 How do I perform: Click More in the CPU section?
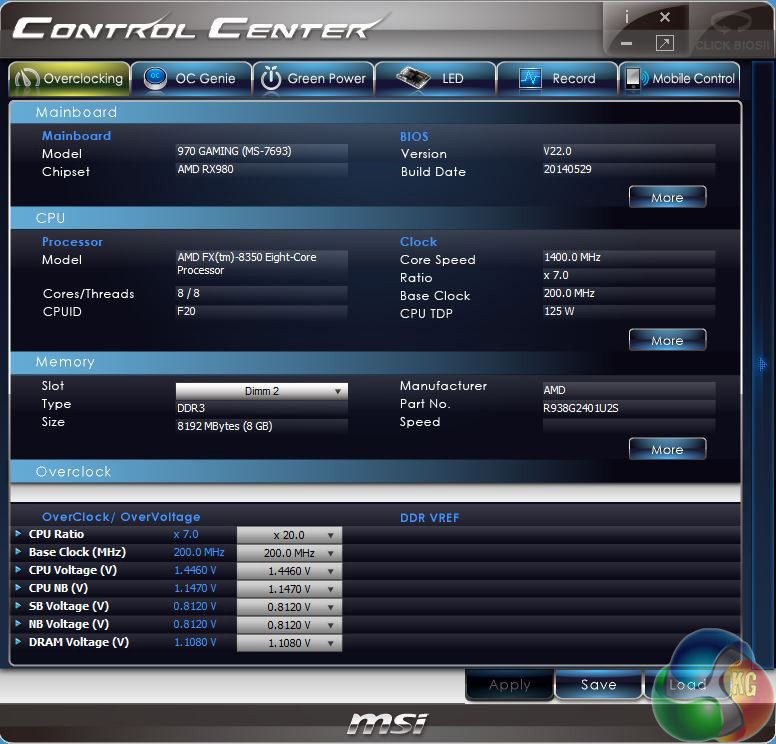click(x=667, y=340)
